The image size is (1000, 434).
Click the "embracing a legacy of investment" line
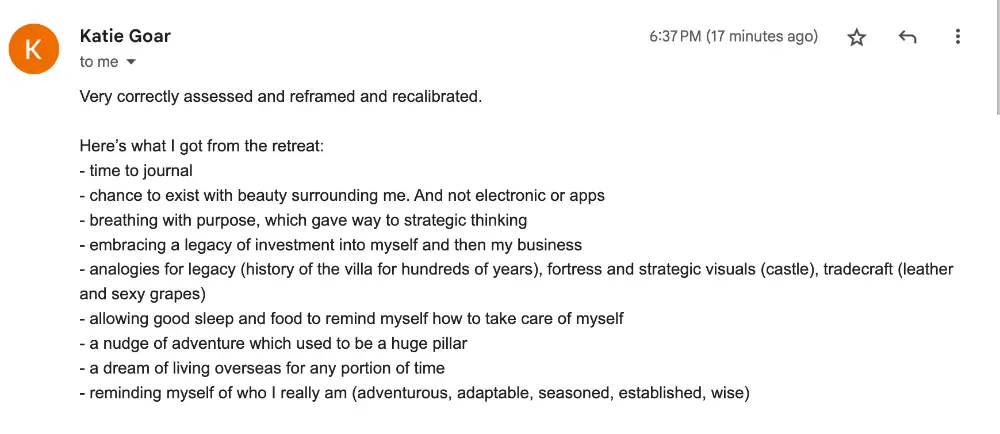(330, 245)
